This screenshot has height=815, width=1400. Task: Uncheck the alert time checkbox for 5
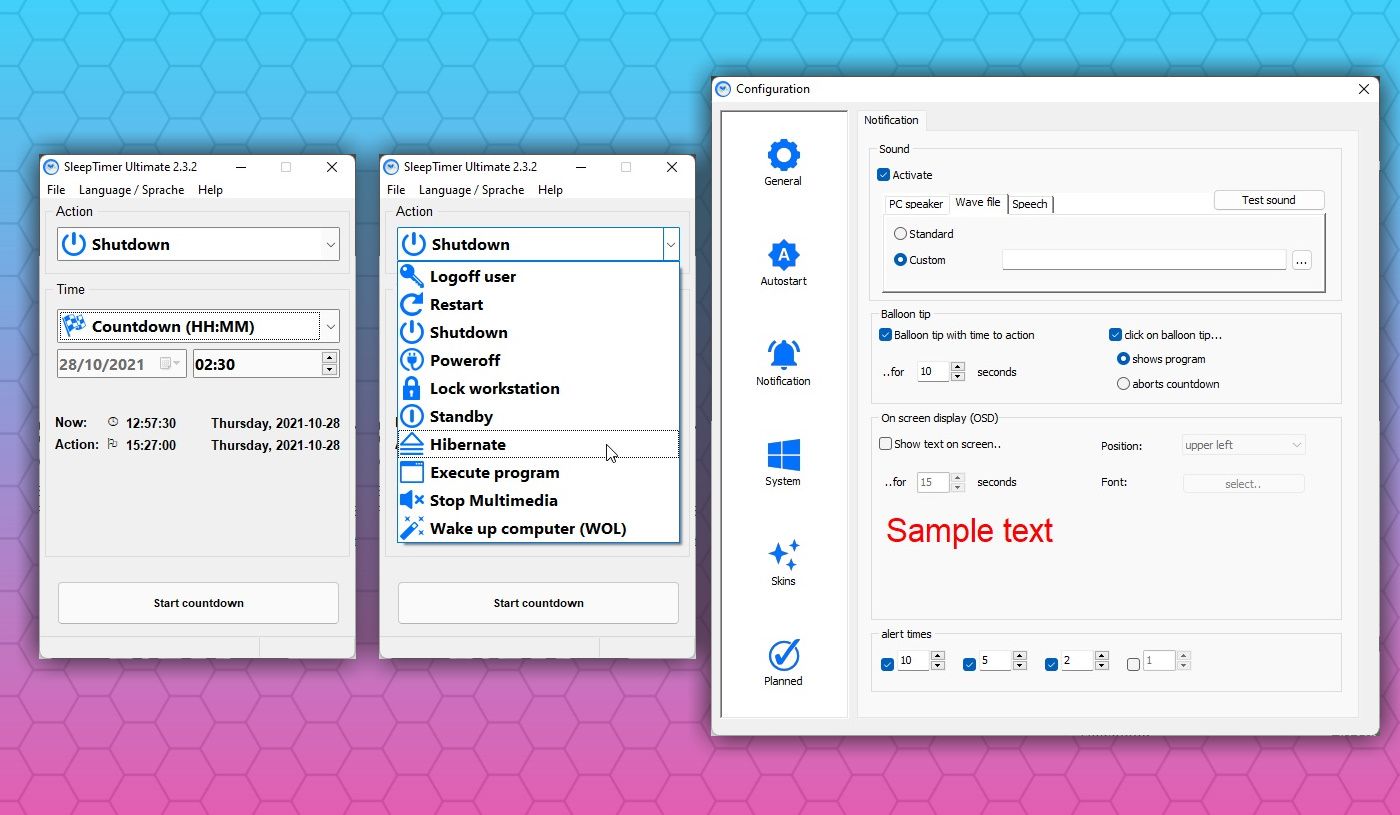969,664
